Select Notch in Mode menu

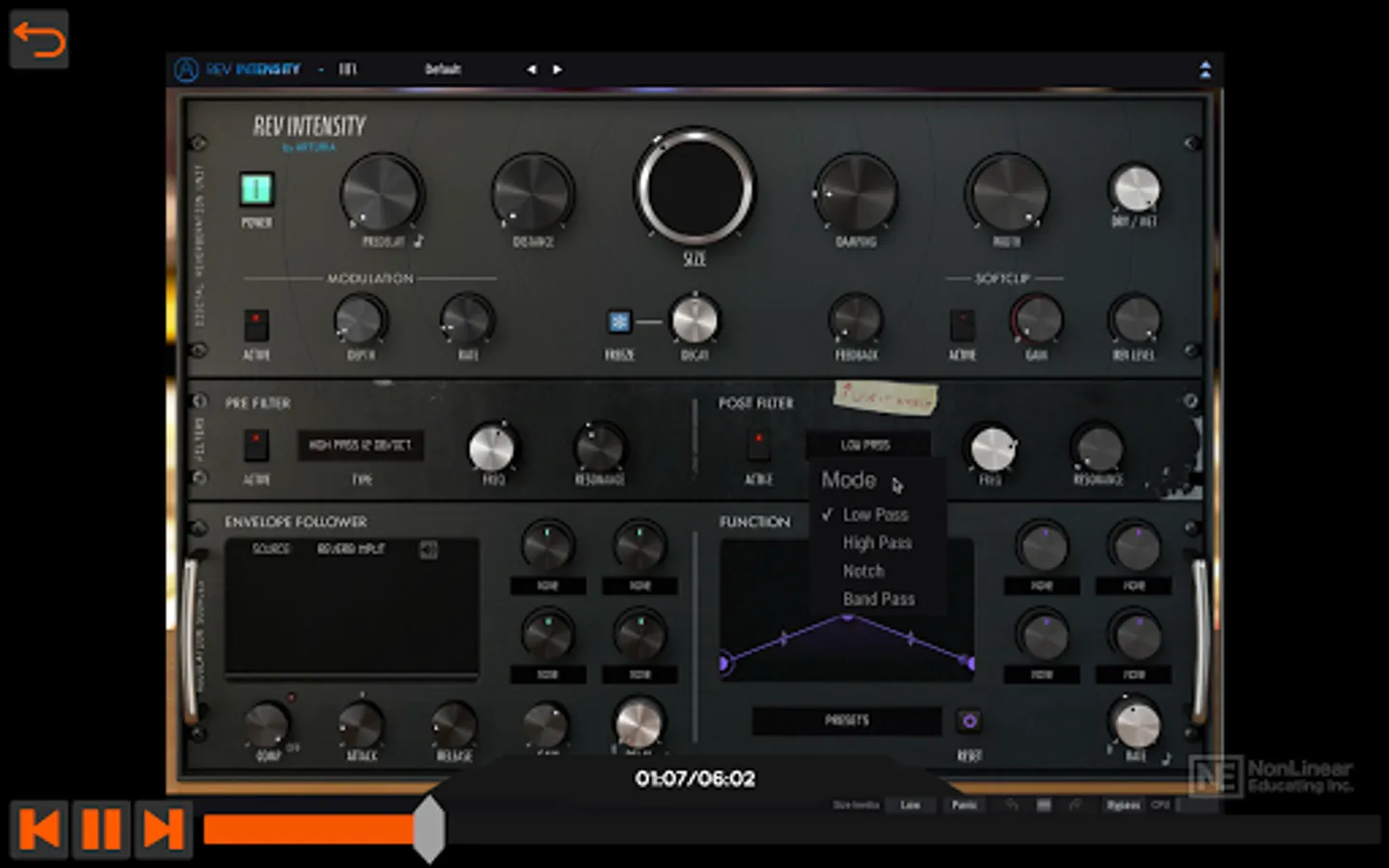click(863, 571)
